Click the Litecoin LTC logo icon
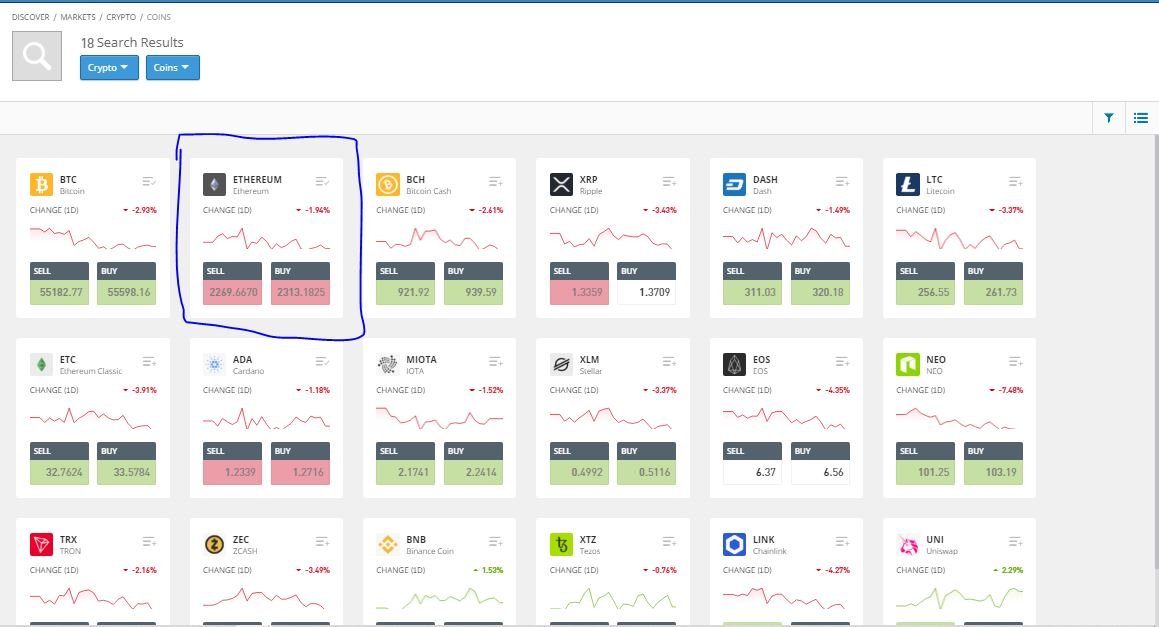This screenshot has height=627, width=1159. pos(907,184)
